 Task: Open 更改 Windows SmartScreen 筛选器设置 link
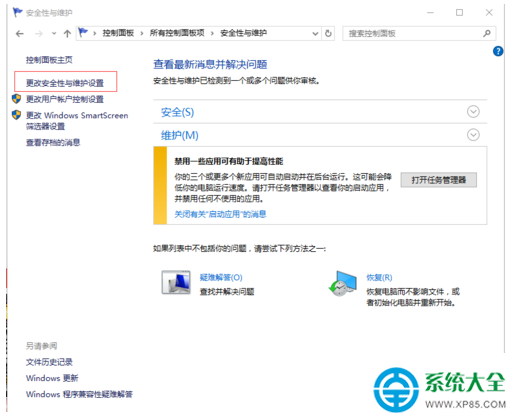[x=77, y=121]
